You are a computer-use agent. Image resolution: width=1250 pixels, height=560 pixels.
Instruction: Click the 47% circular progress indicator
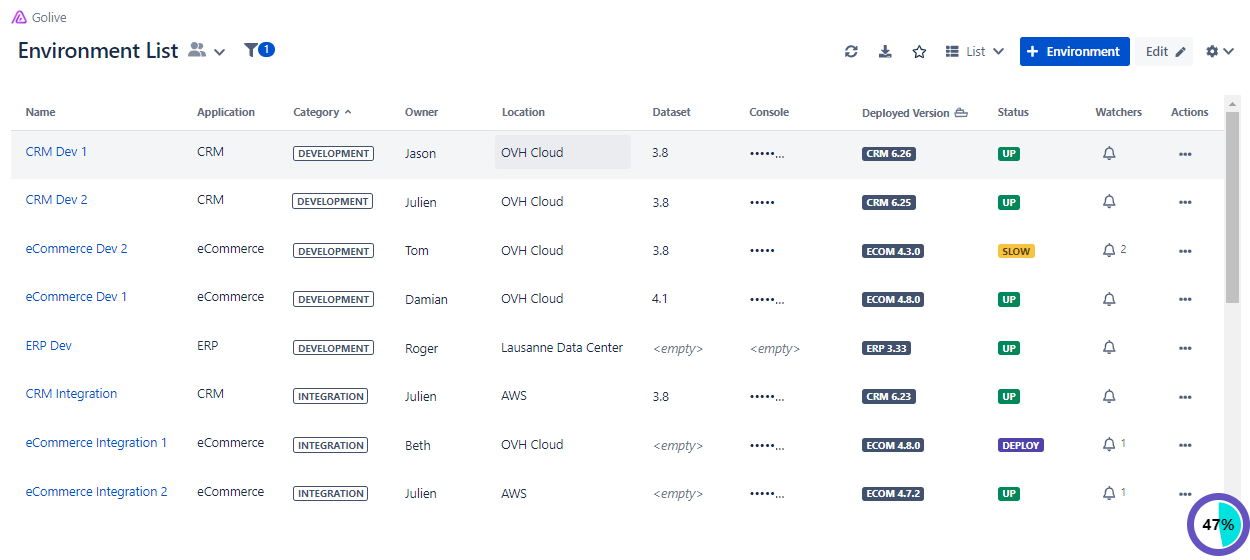1217,524
